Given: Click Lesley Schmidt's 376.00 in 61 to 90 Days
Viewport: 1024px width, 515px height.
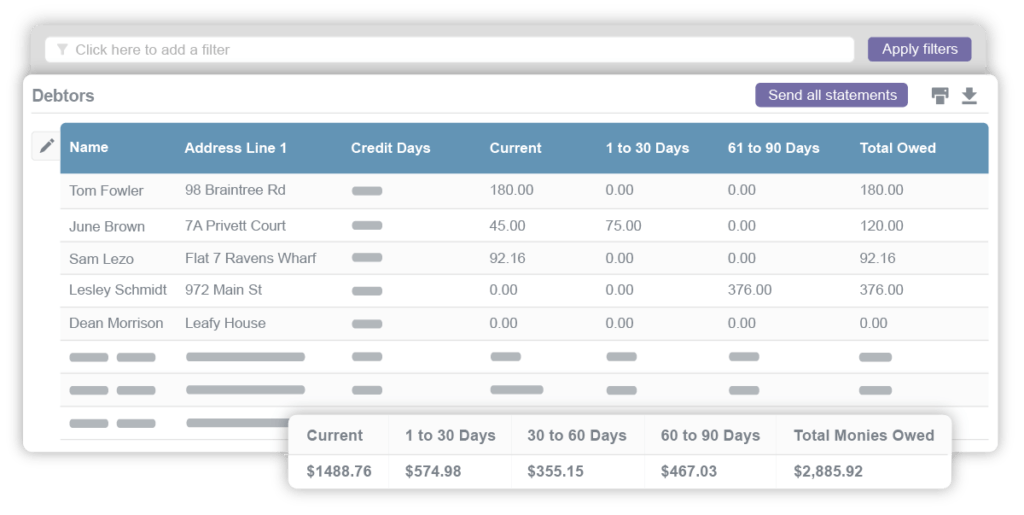Looking at the screenshot, I should (x=750, y=290).
